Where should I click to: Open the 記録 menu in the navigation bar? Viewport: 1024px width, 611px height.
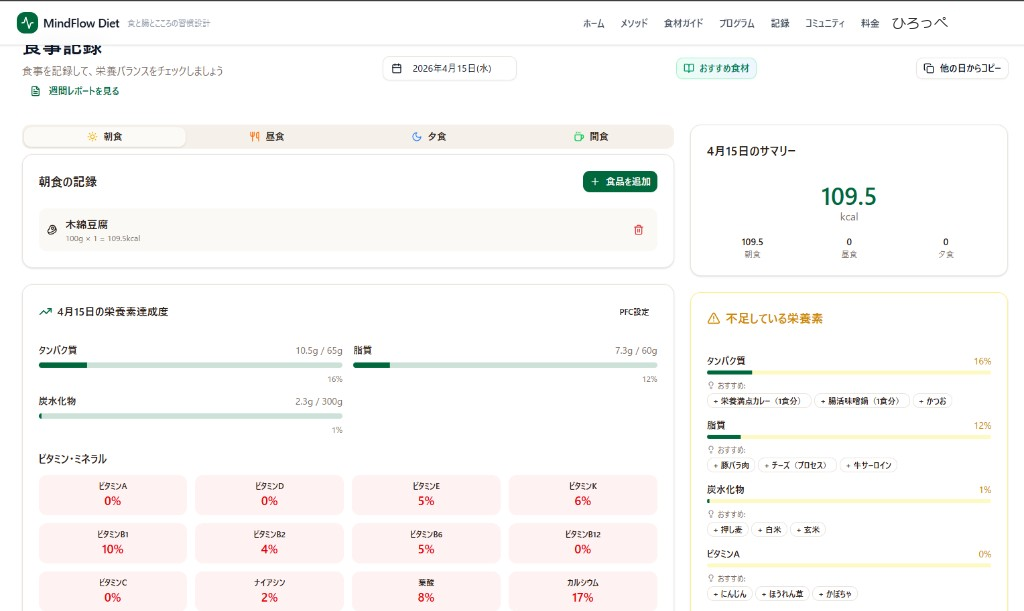pos(779,22)
